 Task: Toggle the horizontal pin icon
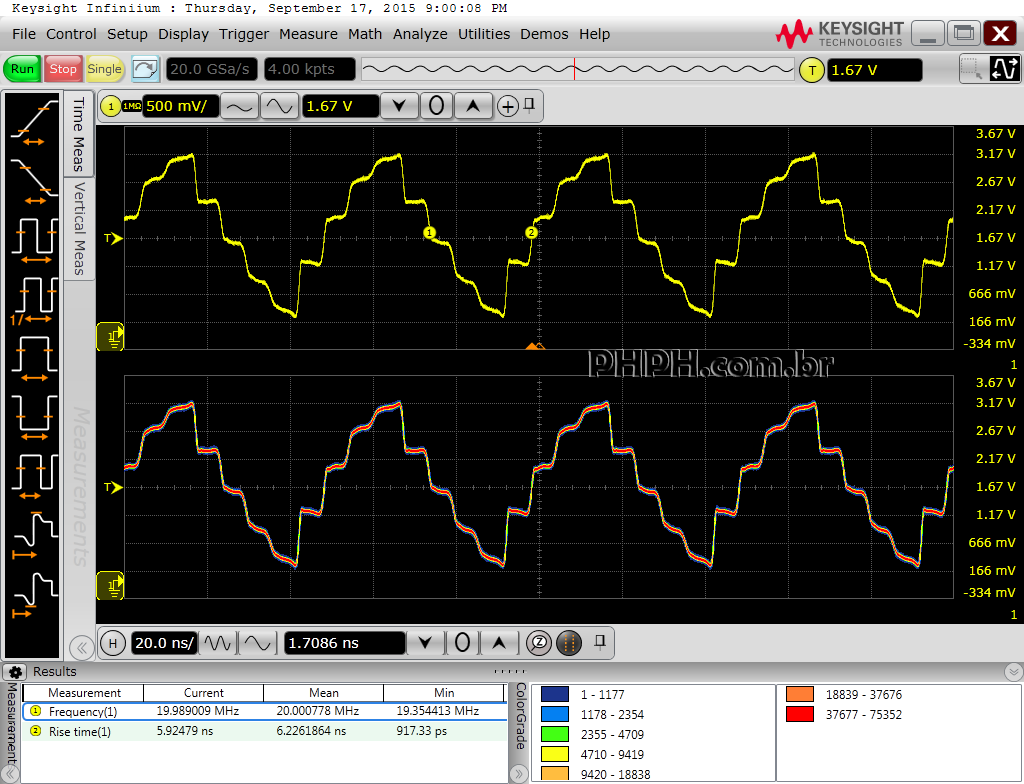[600, 641]
